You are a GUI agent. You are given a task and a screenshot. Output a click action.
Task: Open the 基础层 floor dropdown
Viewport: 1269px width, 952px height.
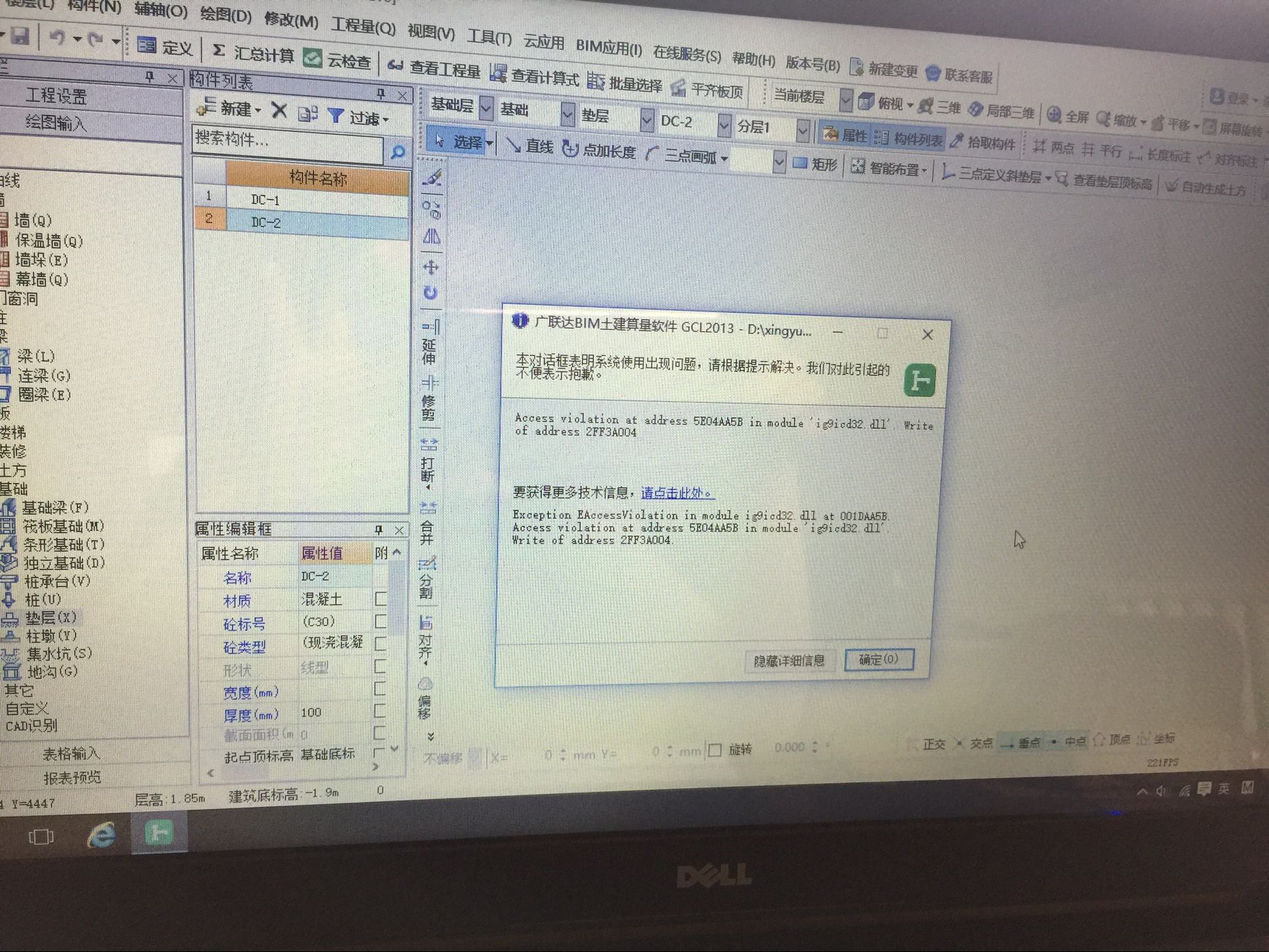click(486, 107)
